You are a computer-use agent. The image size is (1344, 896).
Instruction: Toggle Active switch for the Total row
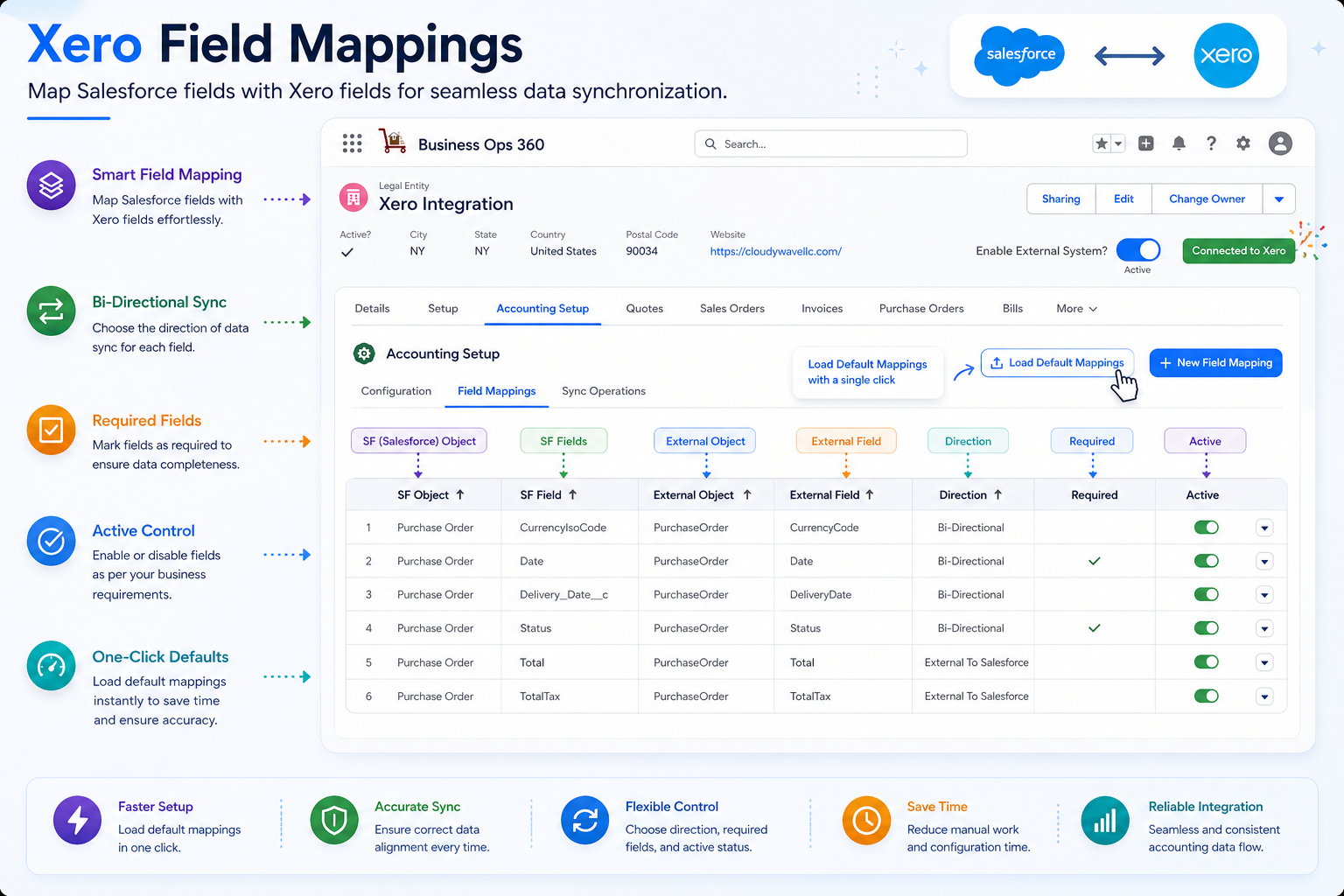coord(1207,662)
